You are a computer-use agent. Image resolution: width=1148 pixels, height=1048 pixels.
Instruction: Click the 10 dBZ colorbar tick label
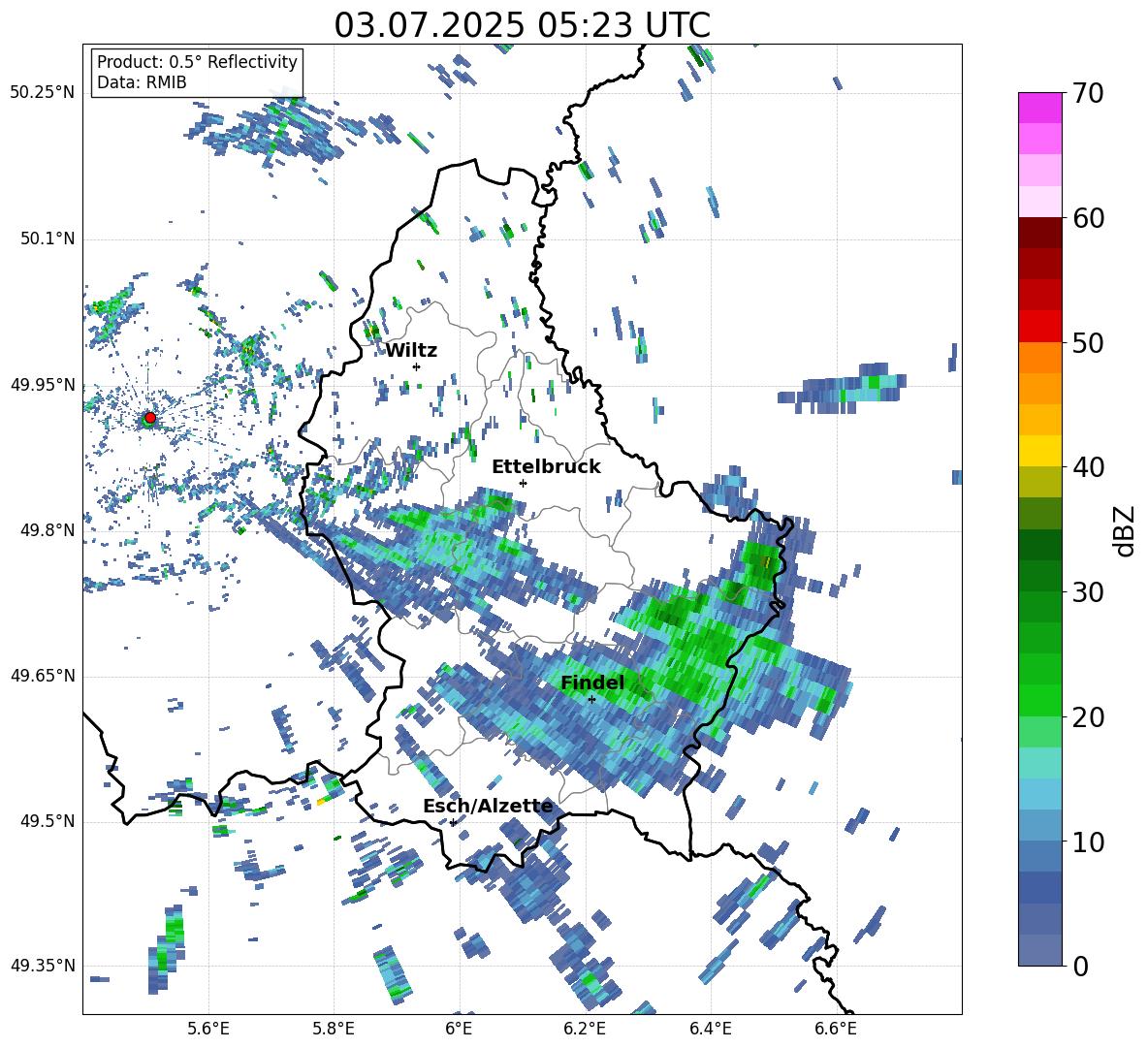[x=1087, y=842]
